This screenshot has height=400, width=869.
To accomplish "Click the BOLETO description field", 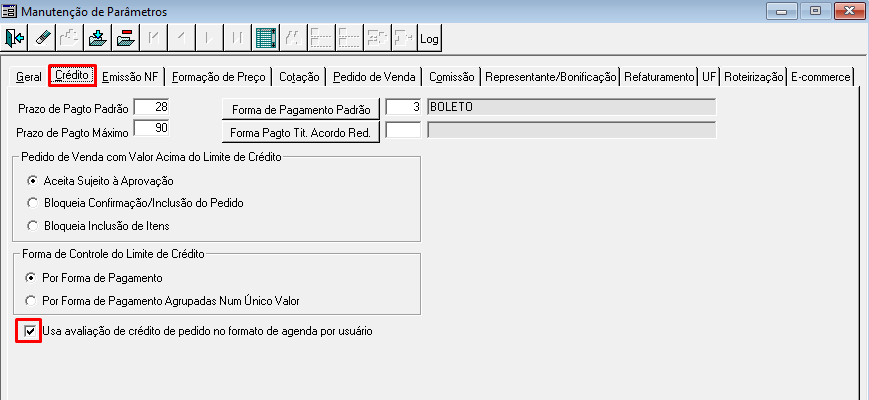I will [572, 107].
